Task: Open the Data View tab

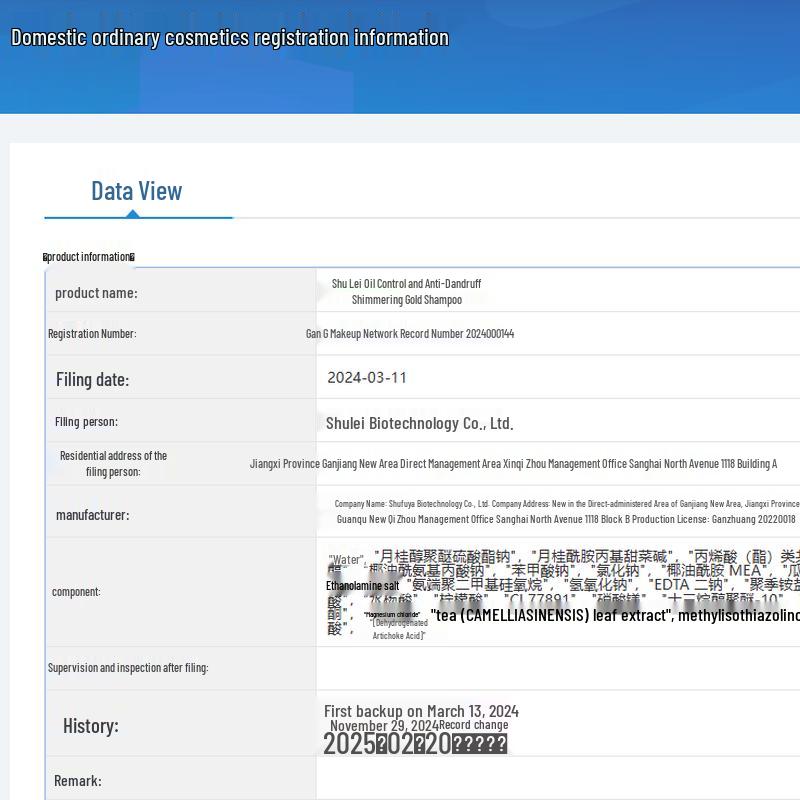Action: (x=137, y=191)
